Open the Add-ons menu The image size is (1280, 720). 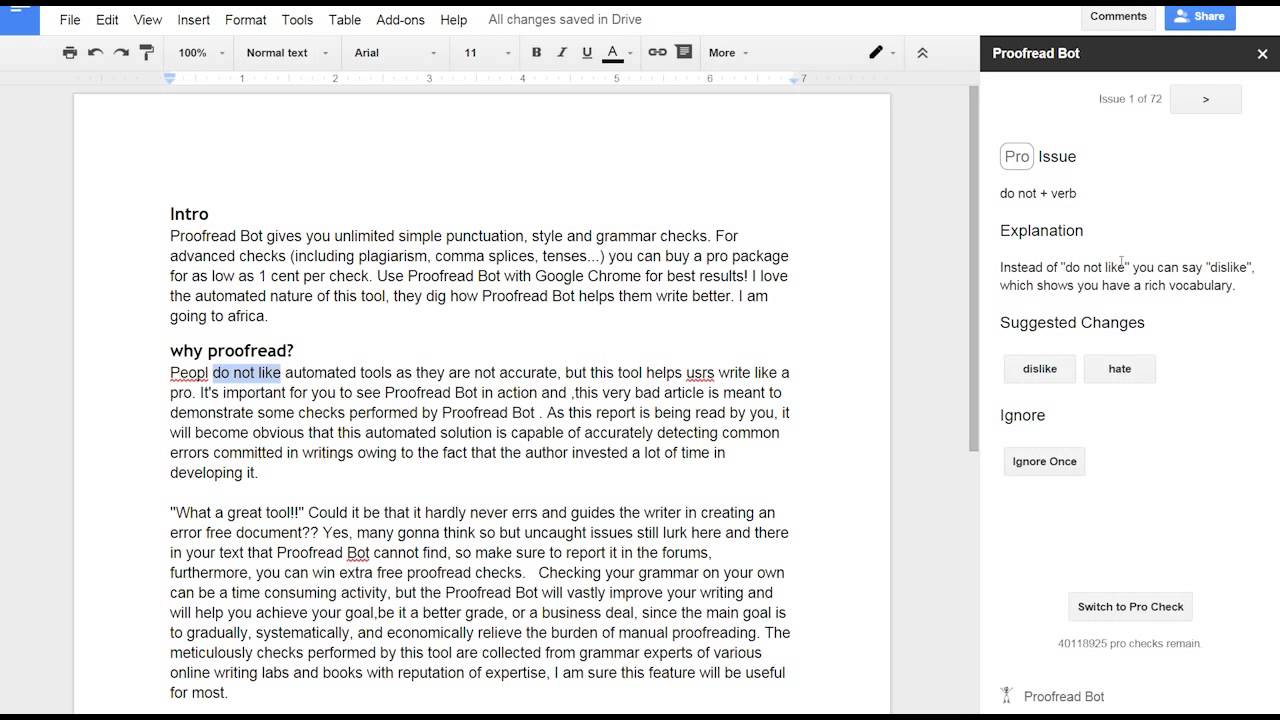tap(400, 19)
